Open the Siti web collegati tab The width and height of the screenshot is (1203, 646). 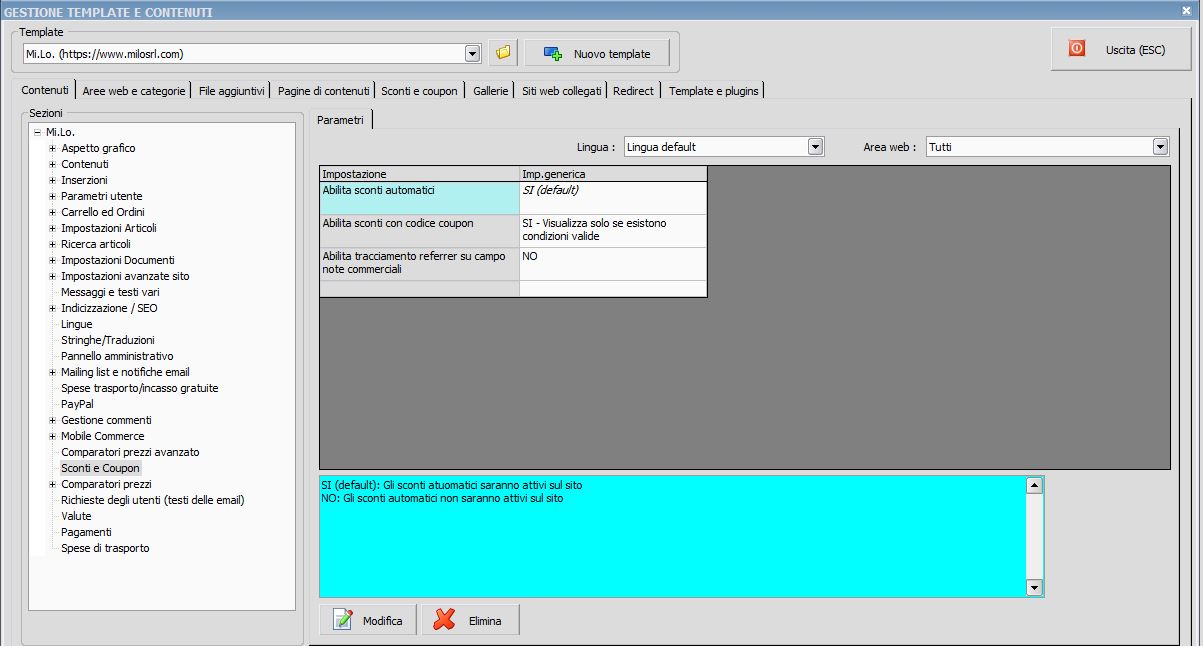click(x=562, y=91)
